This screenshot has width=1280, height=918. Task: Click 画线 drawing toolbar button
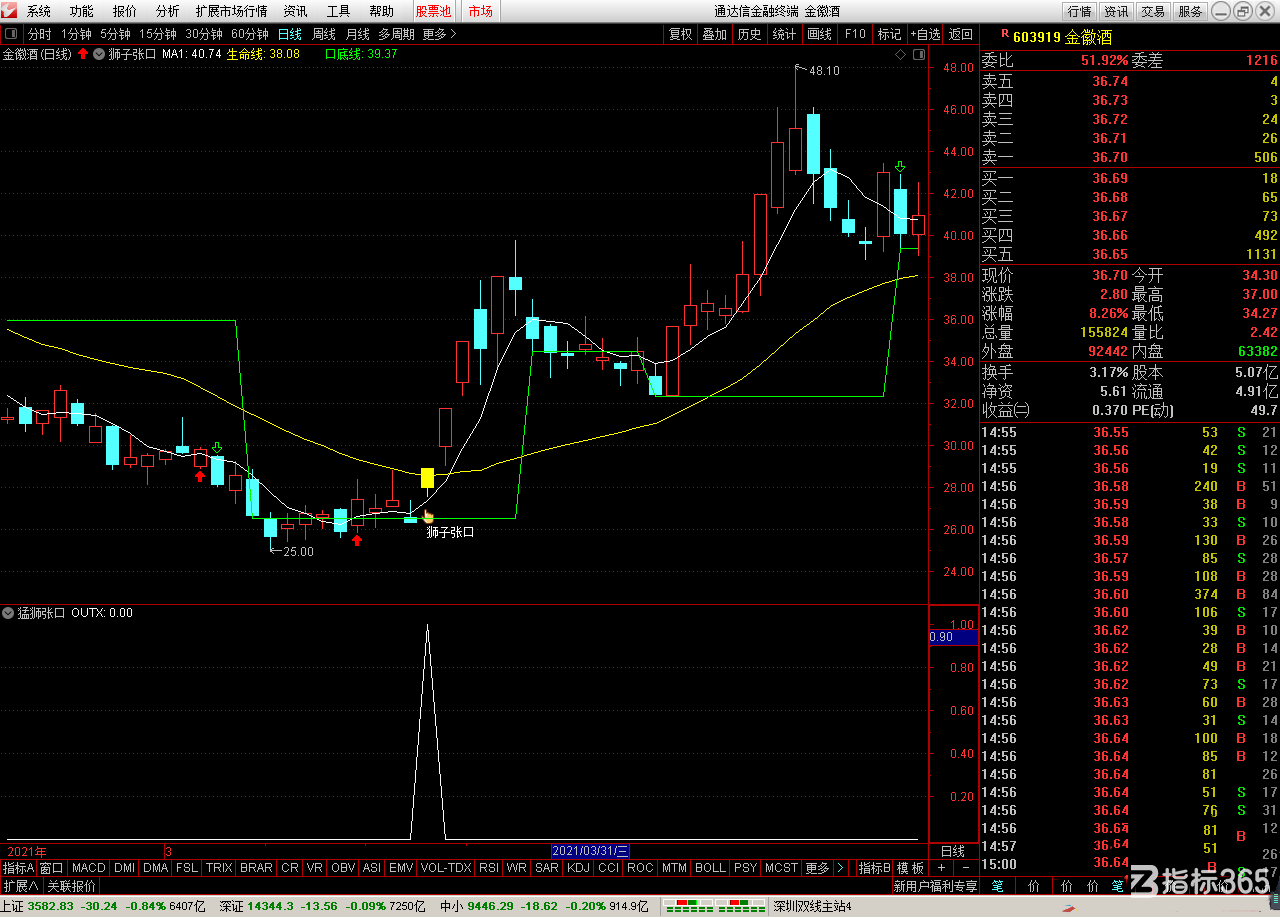[x=819, y=34]
